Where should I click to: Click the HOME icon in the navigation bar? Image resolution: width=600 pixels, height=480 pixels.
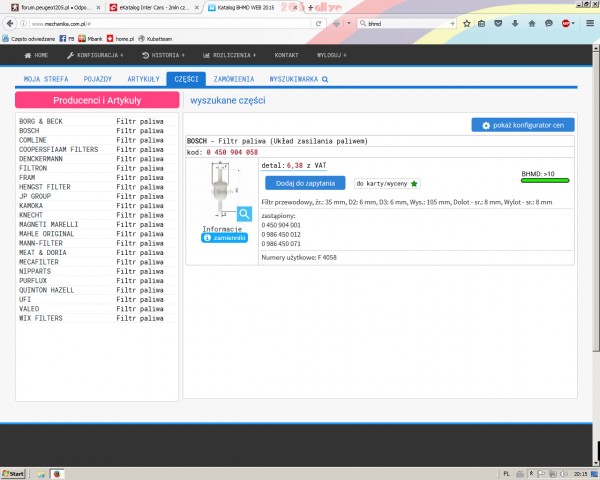click(x=29, y=55)
